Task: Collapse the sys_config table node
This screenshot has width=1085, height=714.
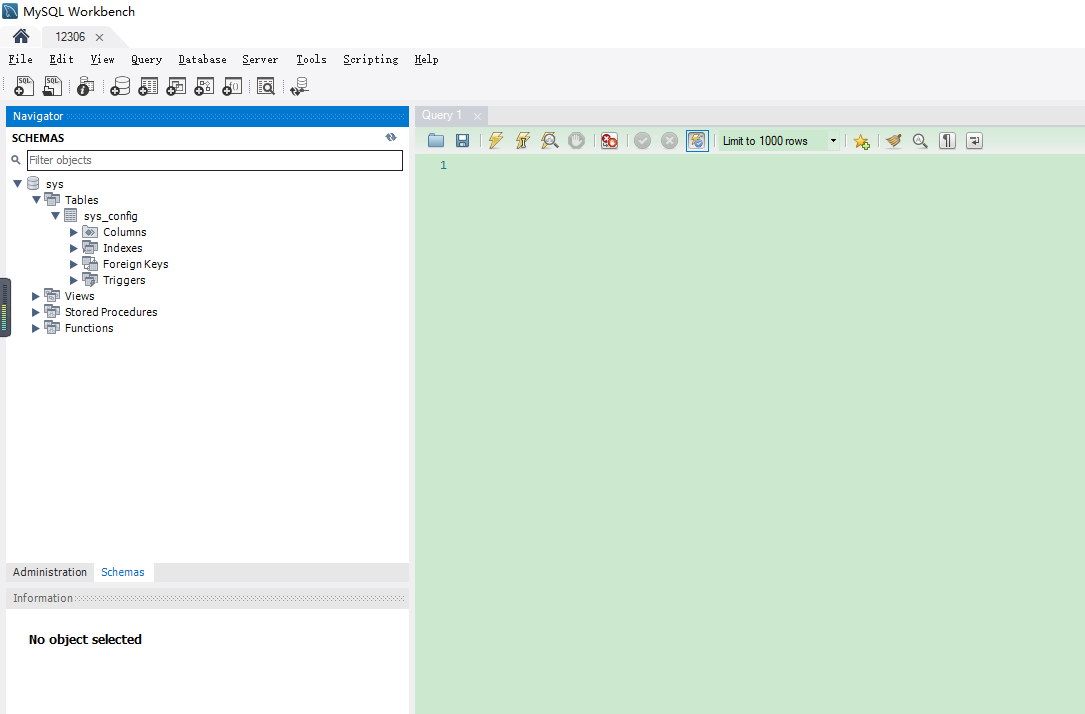Action: [x=55, y=216]
